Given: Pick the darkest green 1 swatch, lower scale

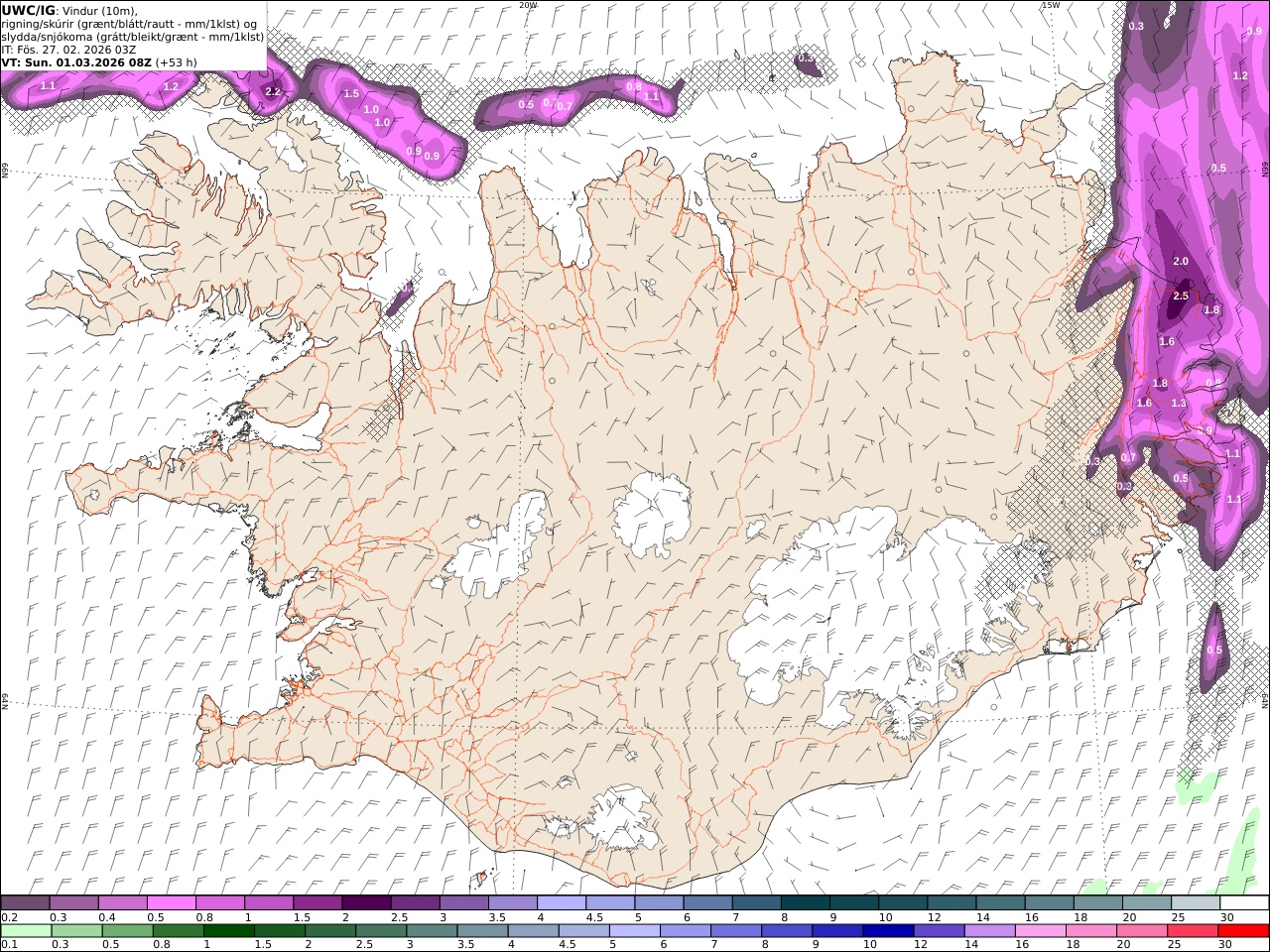Looking at the screenshot, I should coord(229,931).
